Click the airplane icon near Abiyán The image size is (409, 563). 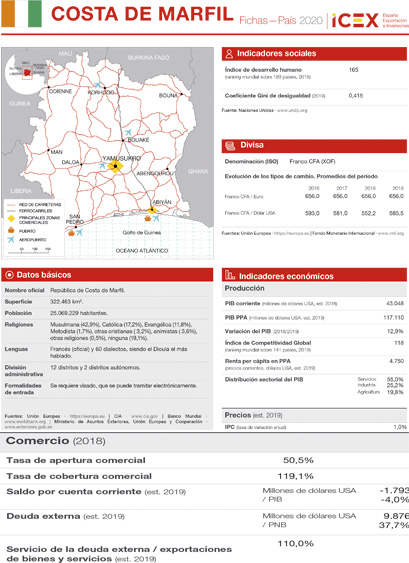(x=156, y=218)
